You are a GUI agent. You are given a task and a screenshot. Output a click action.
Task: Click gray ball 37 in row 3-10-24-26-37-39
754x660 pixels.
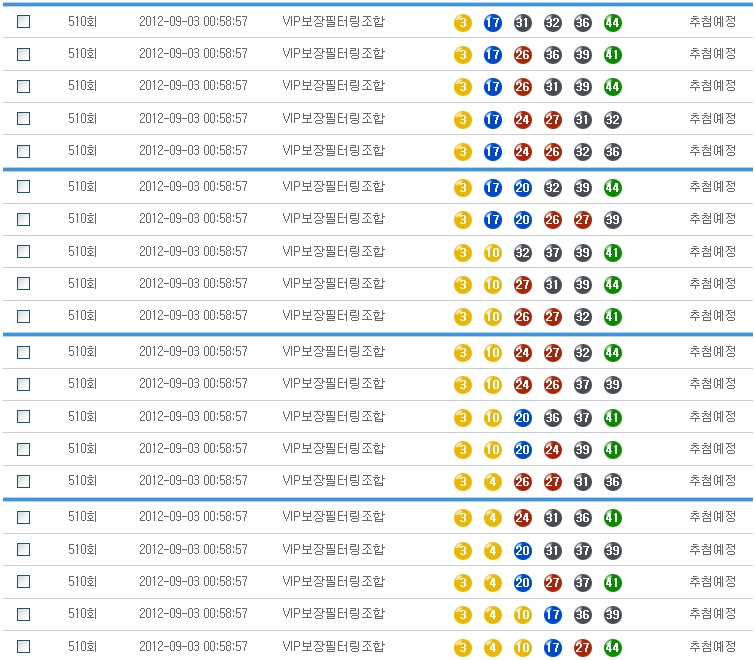(583, 385)
